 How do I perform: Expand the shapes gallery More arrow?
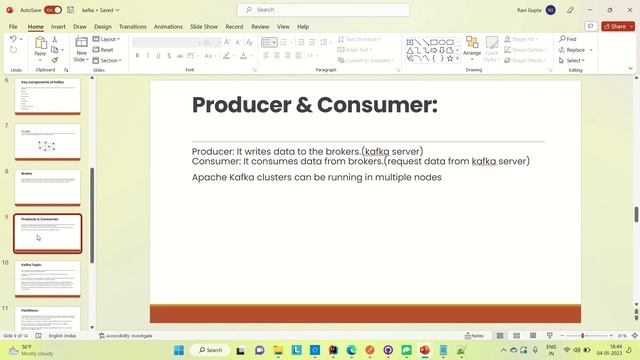458,59
